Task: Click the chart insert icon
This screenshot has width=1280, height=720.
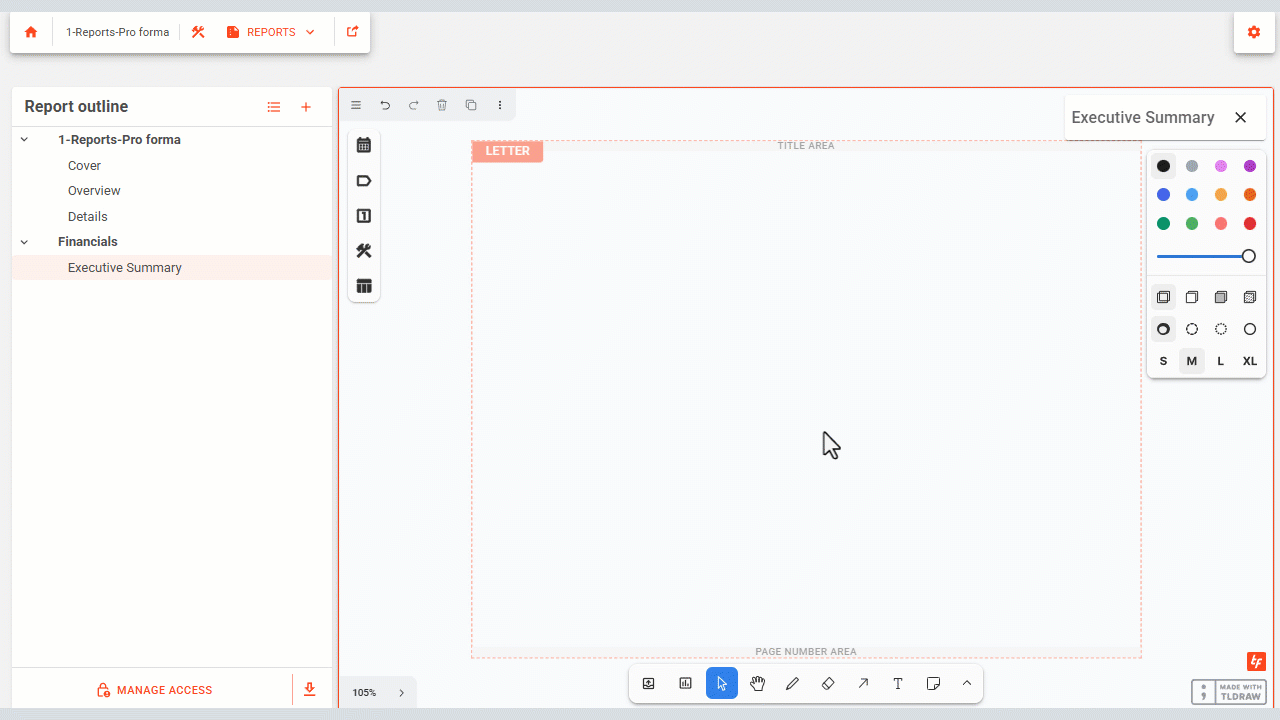Action: pos(685,683)
